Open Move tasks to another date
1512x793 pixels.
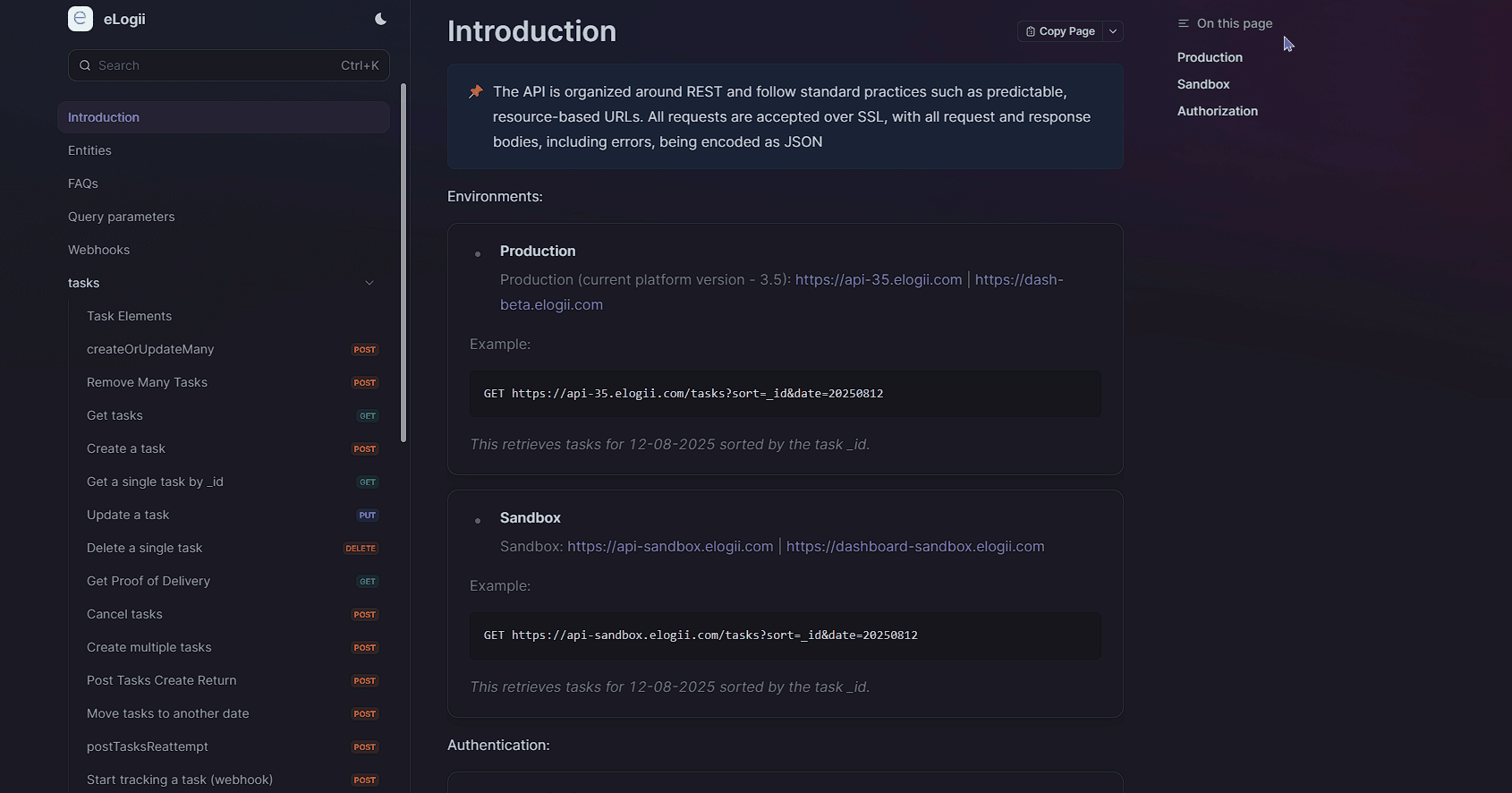(168, 713)
